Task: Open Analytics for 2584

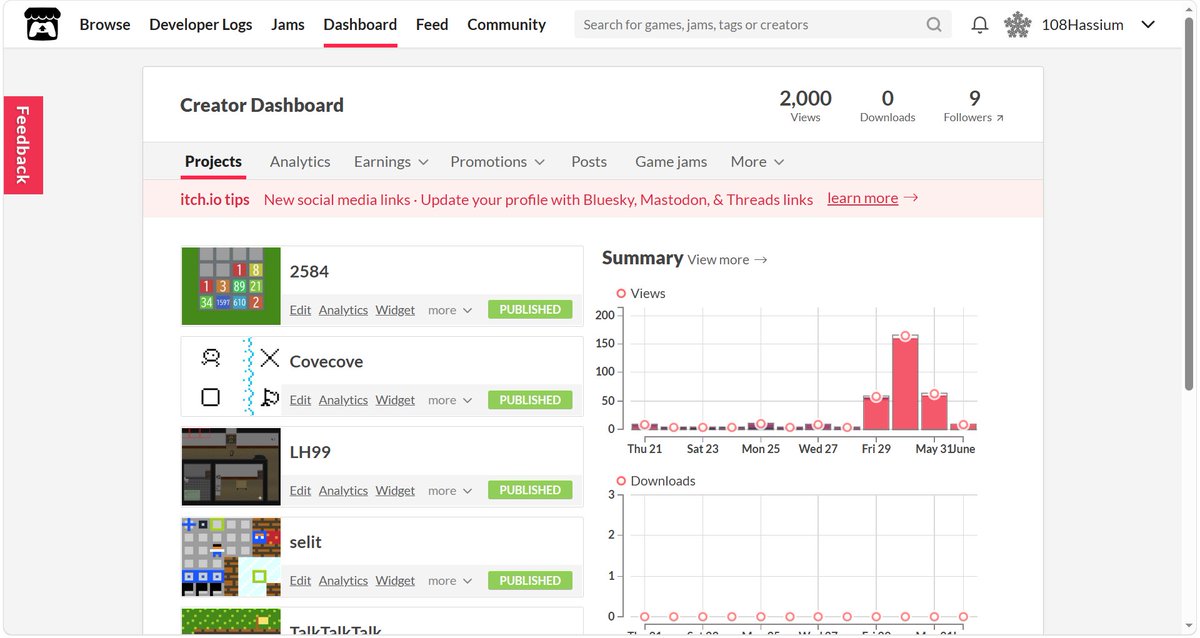Action: [x=343, y=310]
